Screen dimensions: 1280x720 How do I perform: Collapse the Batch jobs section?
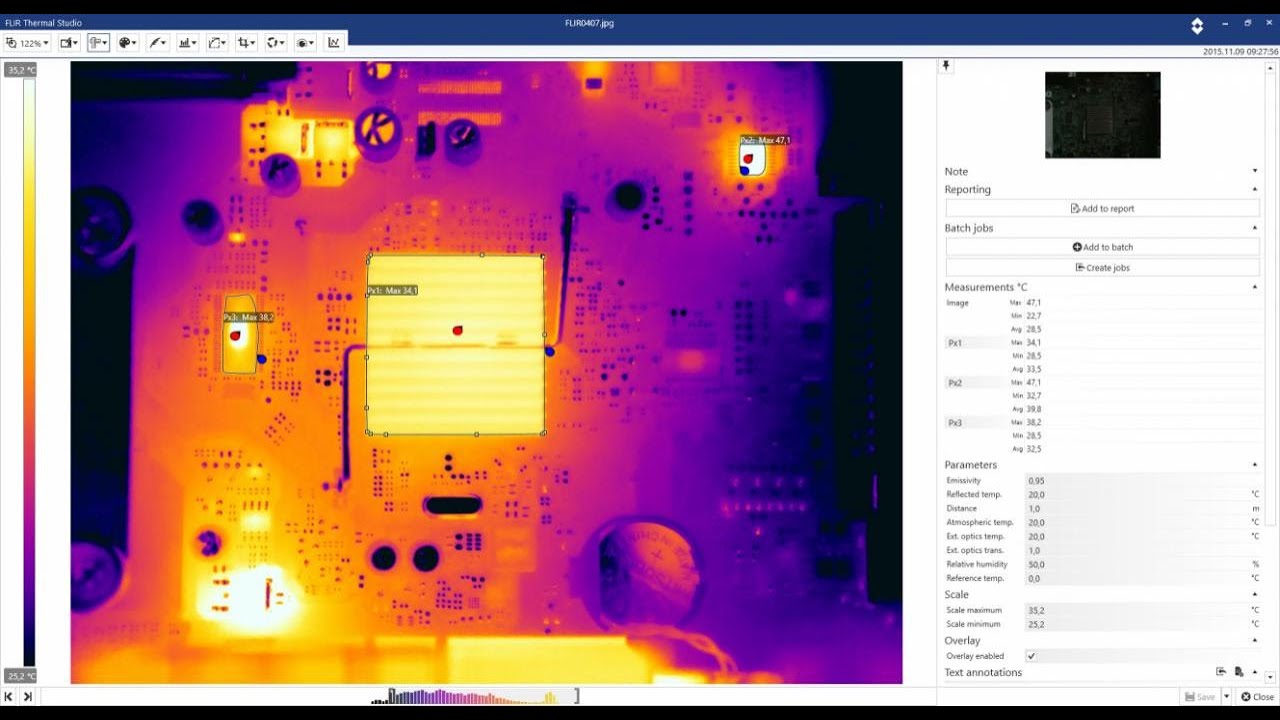pyautogui.click(x=1255, y=228)
